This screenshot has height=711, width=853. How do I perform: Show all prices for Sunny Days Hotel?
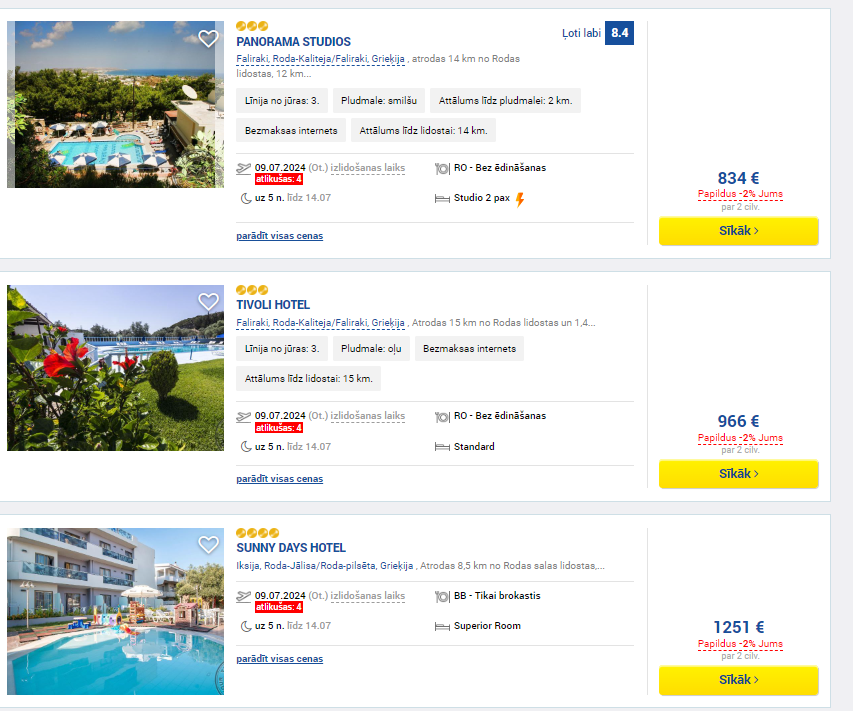pos(280,659)
